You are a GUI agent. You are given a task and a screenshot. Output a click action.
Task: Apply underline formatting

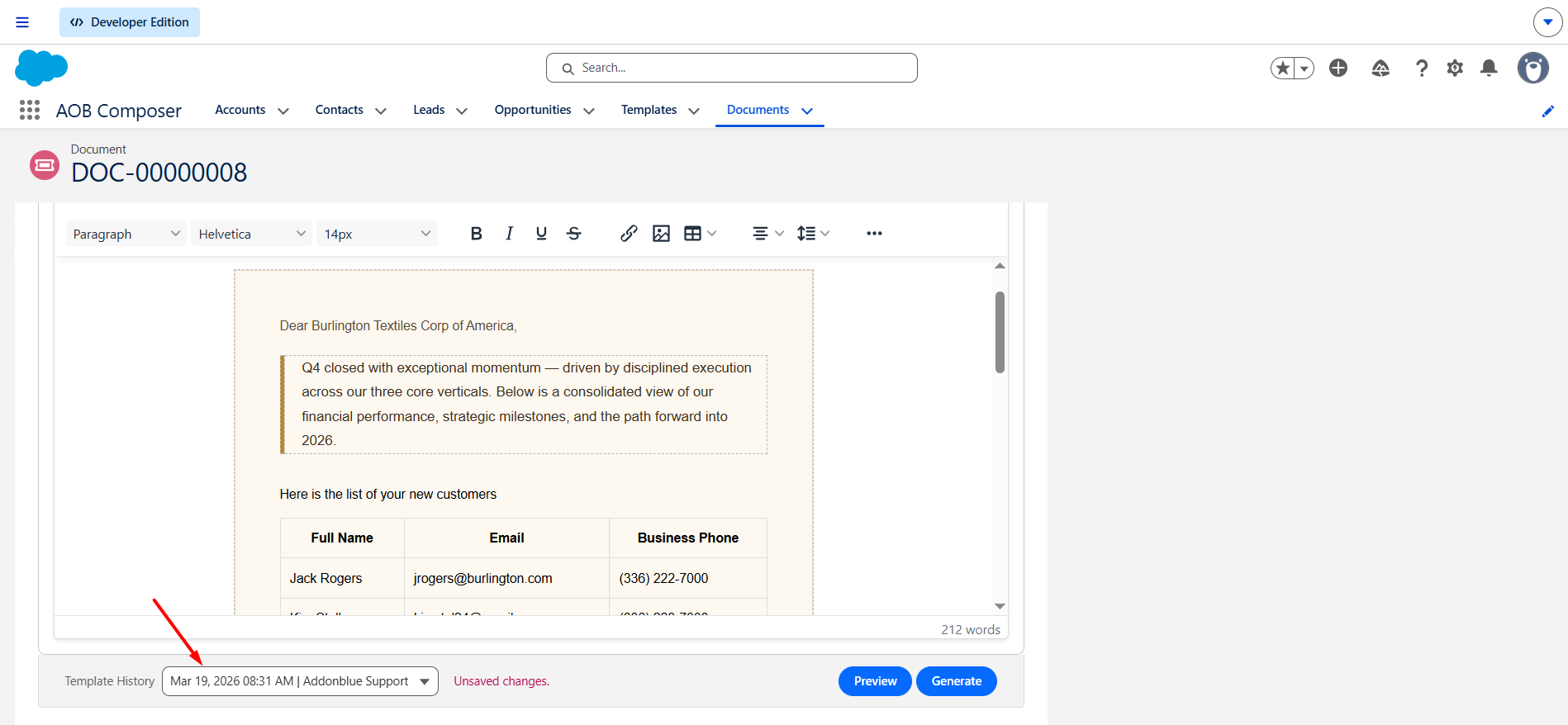pos(541,234)
